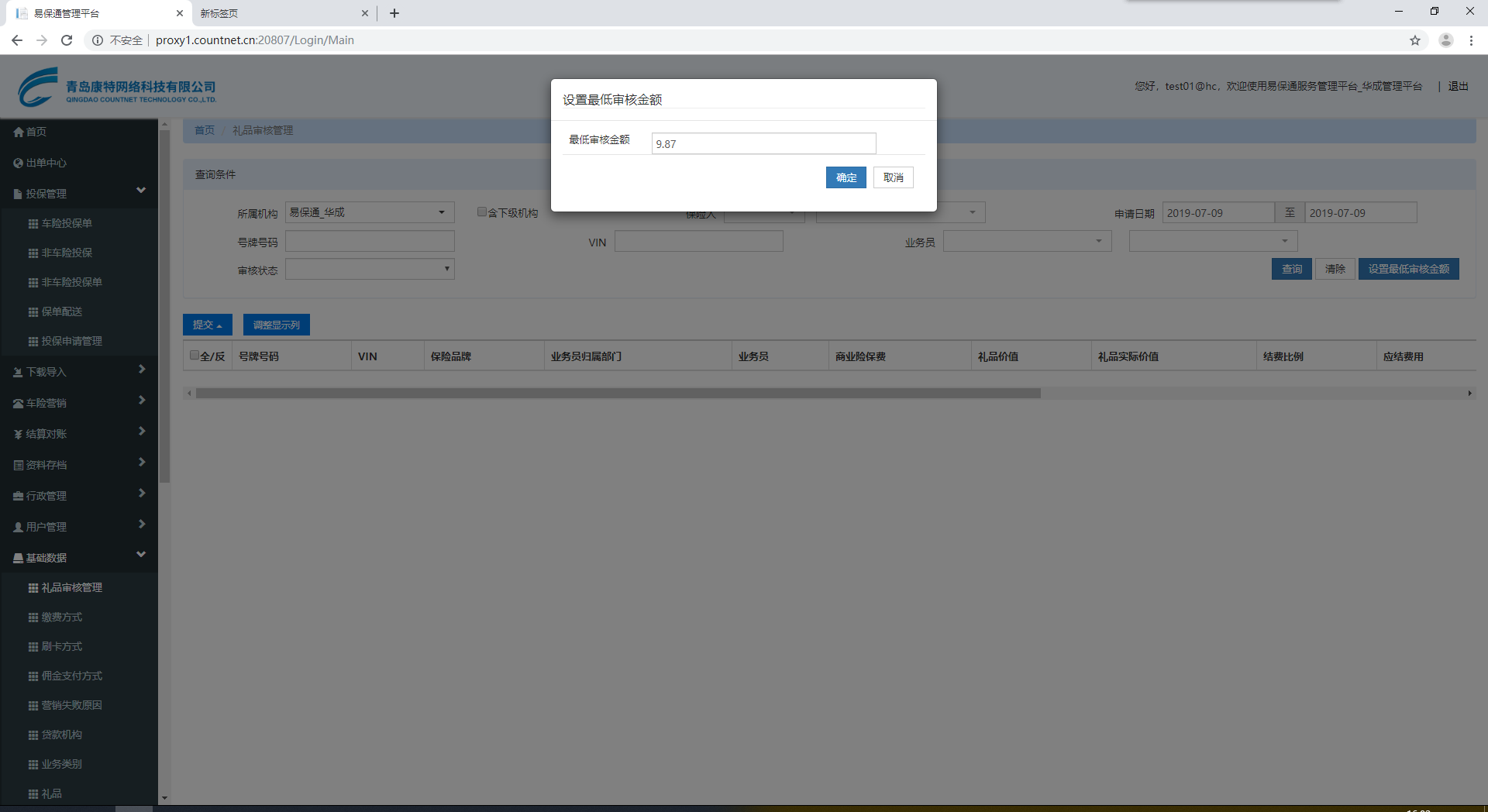Toggle the 全/反 select-all checkbox
Screen dimensions: 1488x812
[x=195, y=356]
